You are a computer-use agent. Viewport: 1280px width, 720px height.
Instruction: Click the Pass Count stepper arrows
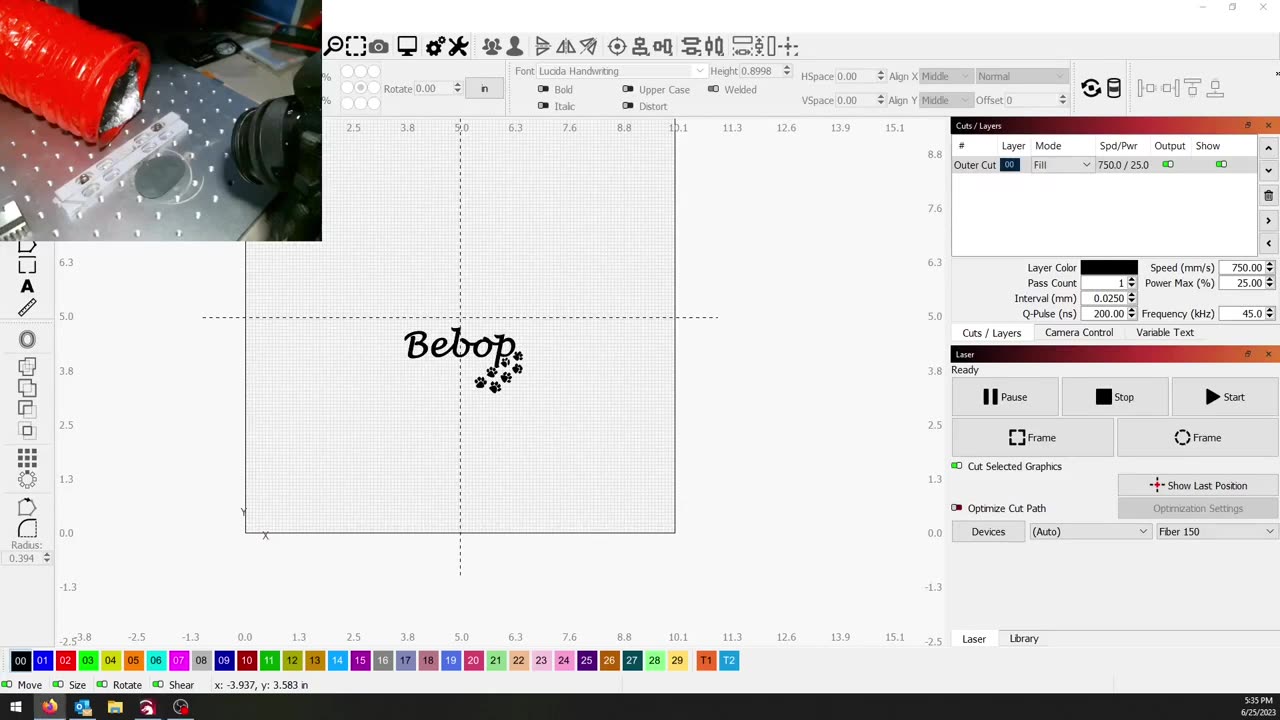pyautogui.click(x=1132, y=283)
